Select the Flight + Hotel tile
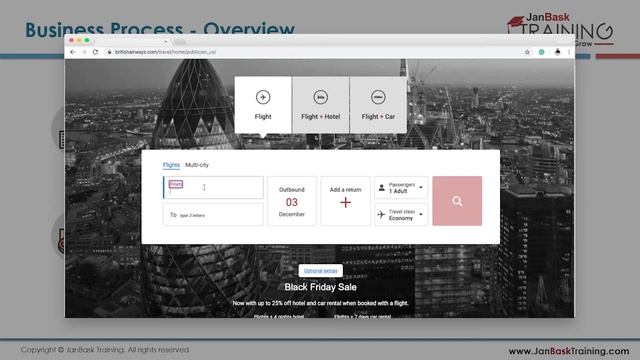This screenshot has height=360, width=640. click(320, 105)
